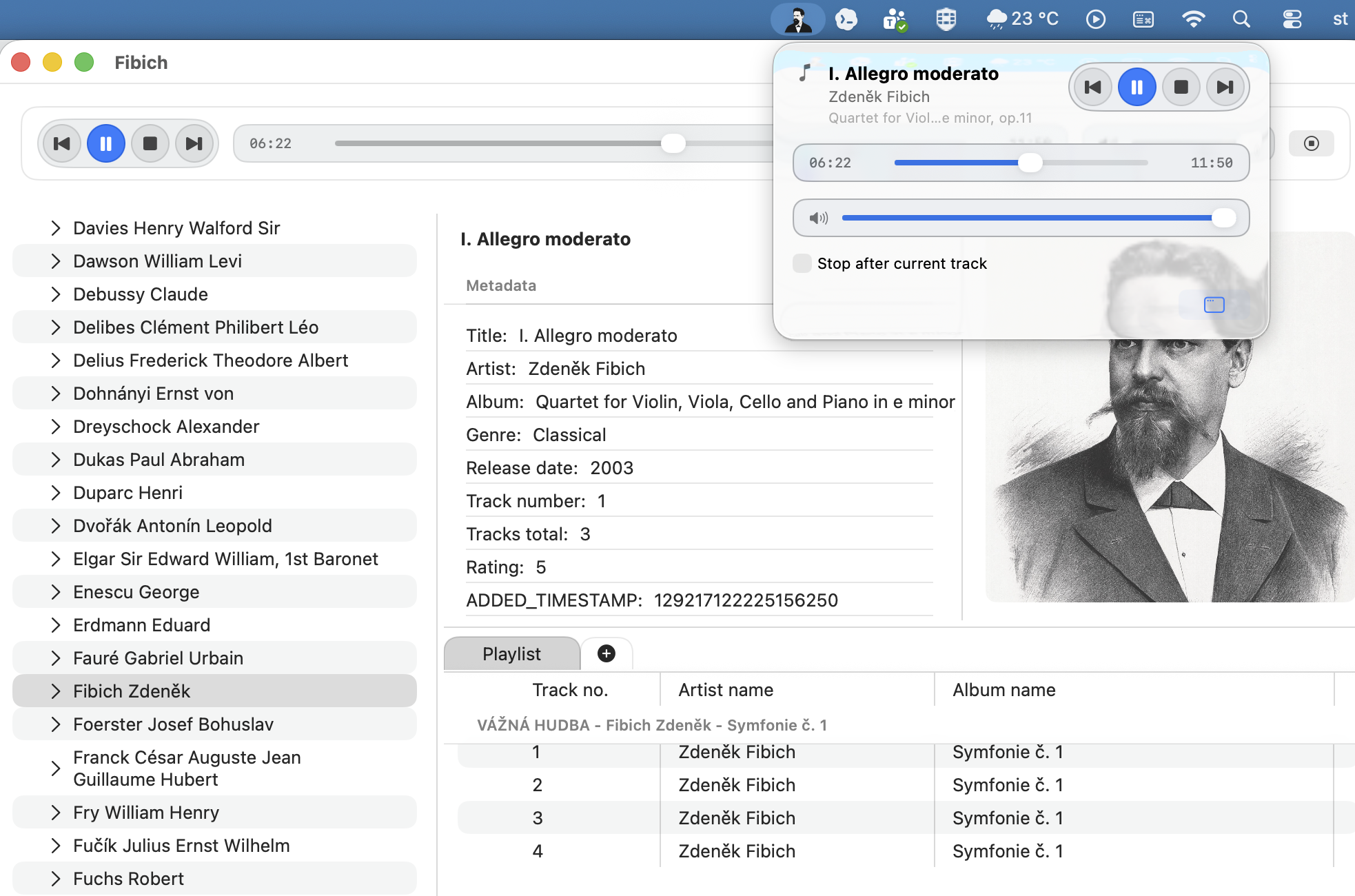
Task: Click group header VÁŽNÁ HUDBA Symfonie č. 1
Action: click(x=652, y=725)
